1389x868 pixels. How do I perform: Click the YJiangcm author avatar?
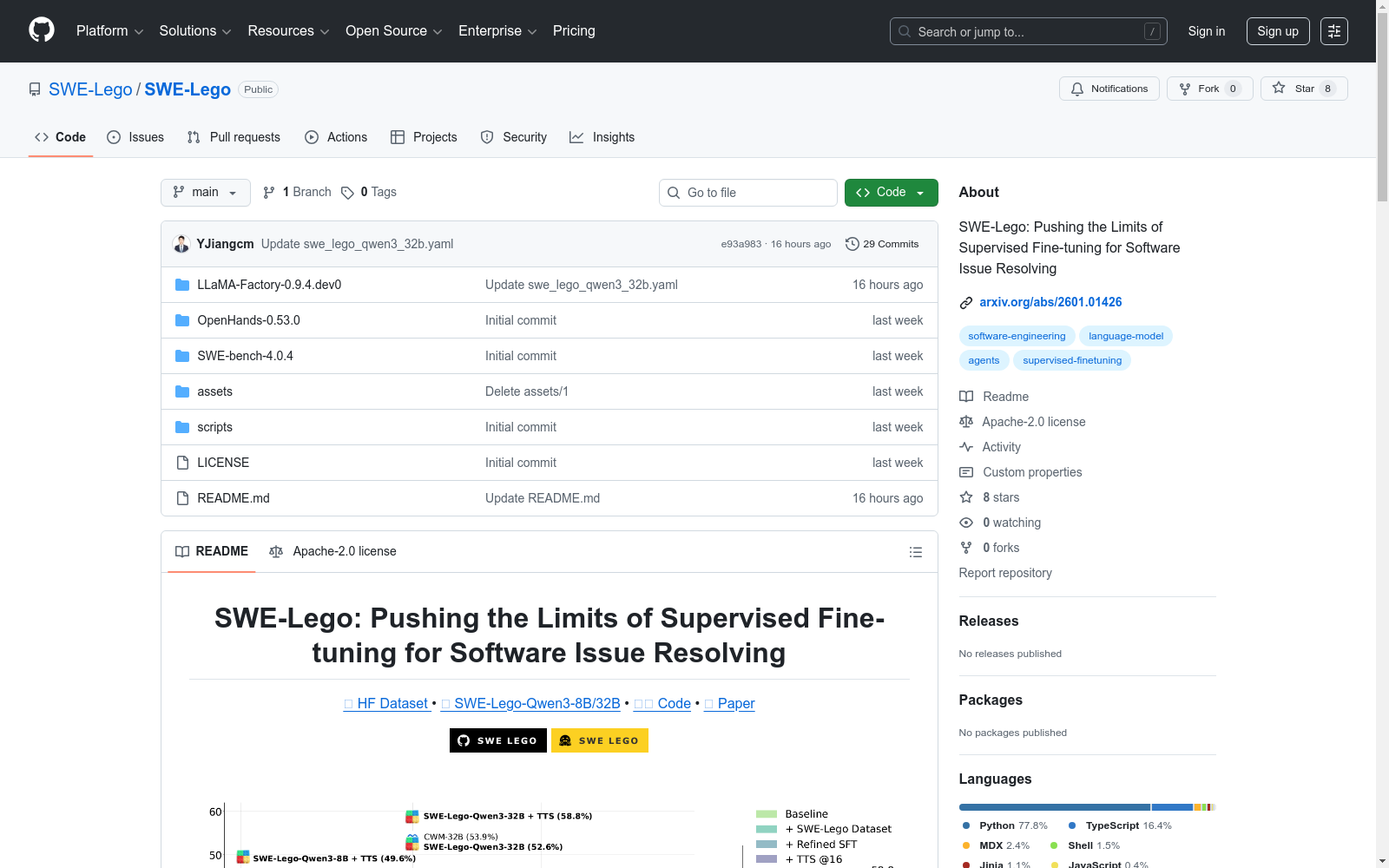point(181,244)
